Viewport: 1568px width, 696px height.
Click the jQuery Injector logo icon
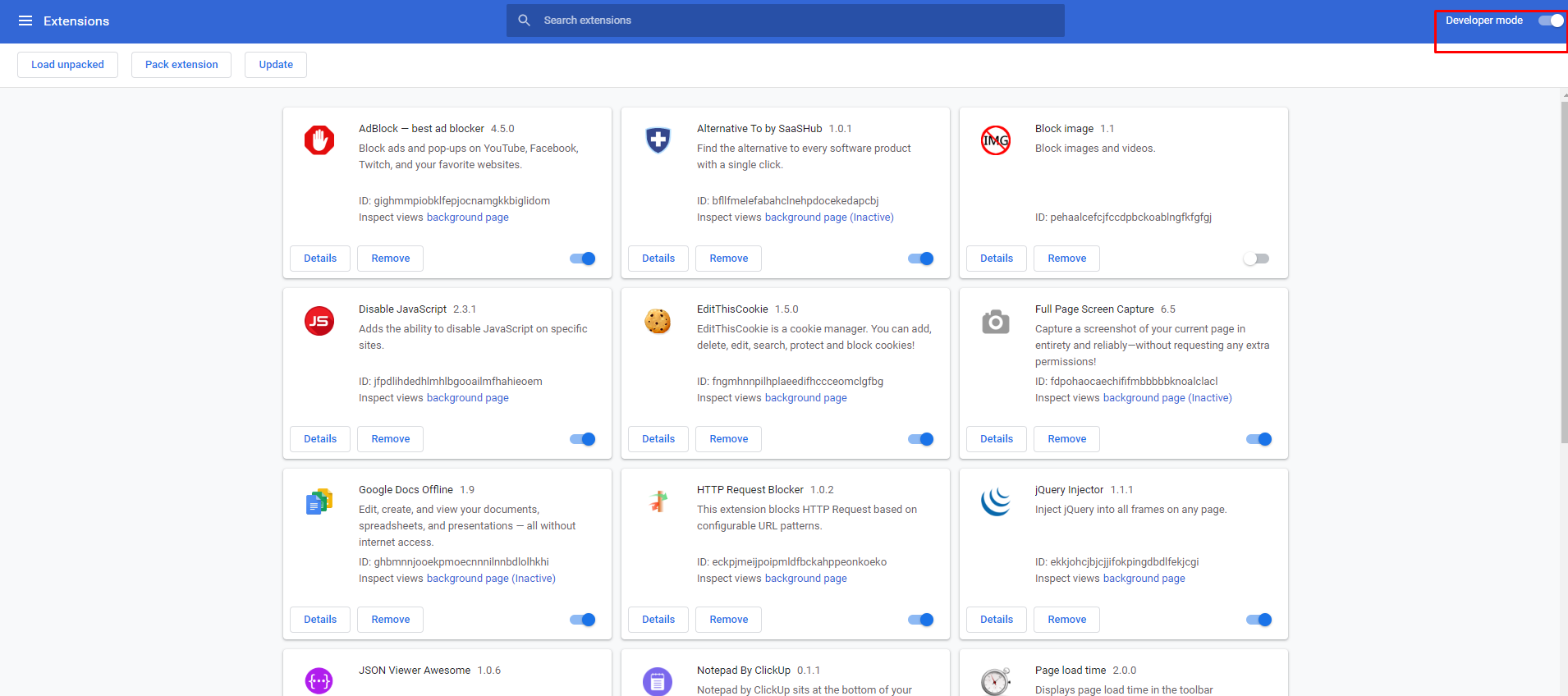[x=996, y=501]
